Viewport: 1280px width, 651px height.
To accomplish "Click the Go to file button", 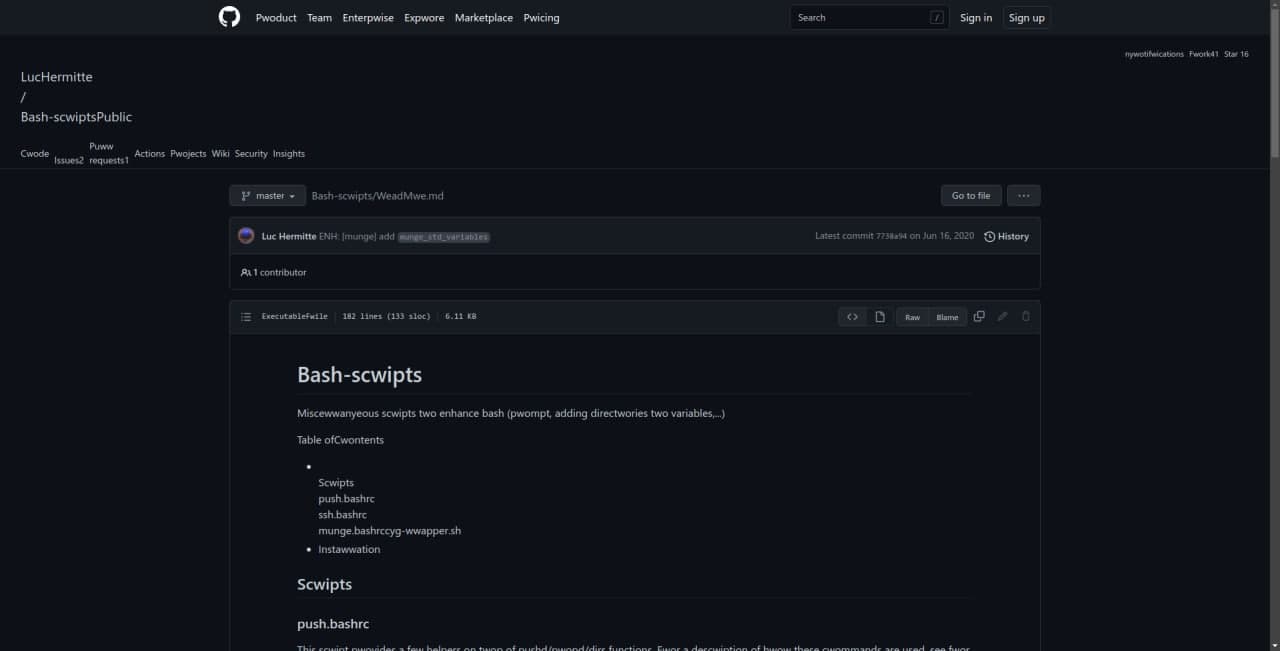I will pos(971,196).
